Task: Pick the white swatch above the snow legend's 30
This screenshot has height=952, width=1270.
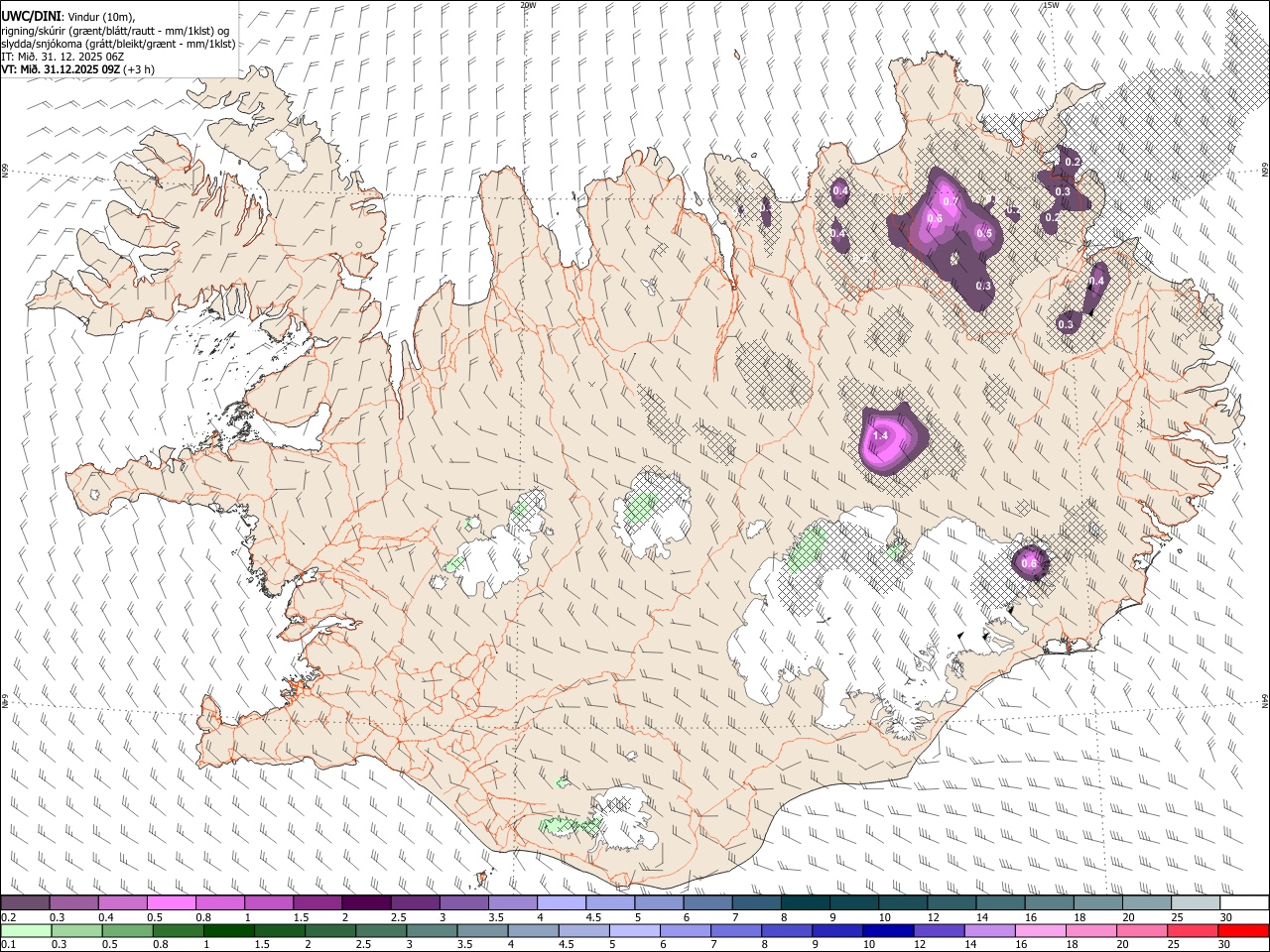Action: pos(1244,902)
